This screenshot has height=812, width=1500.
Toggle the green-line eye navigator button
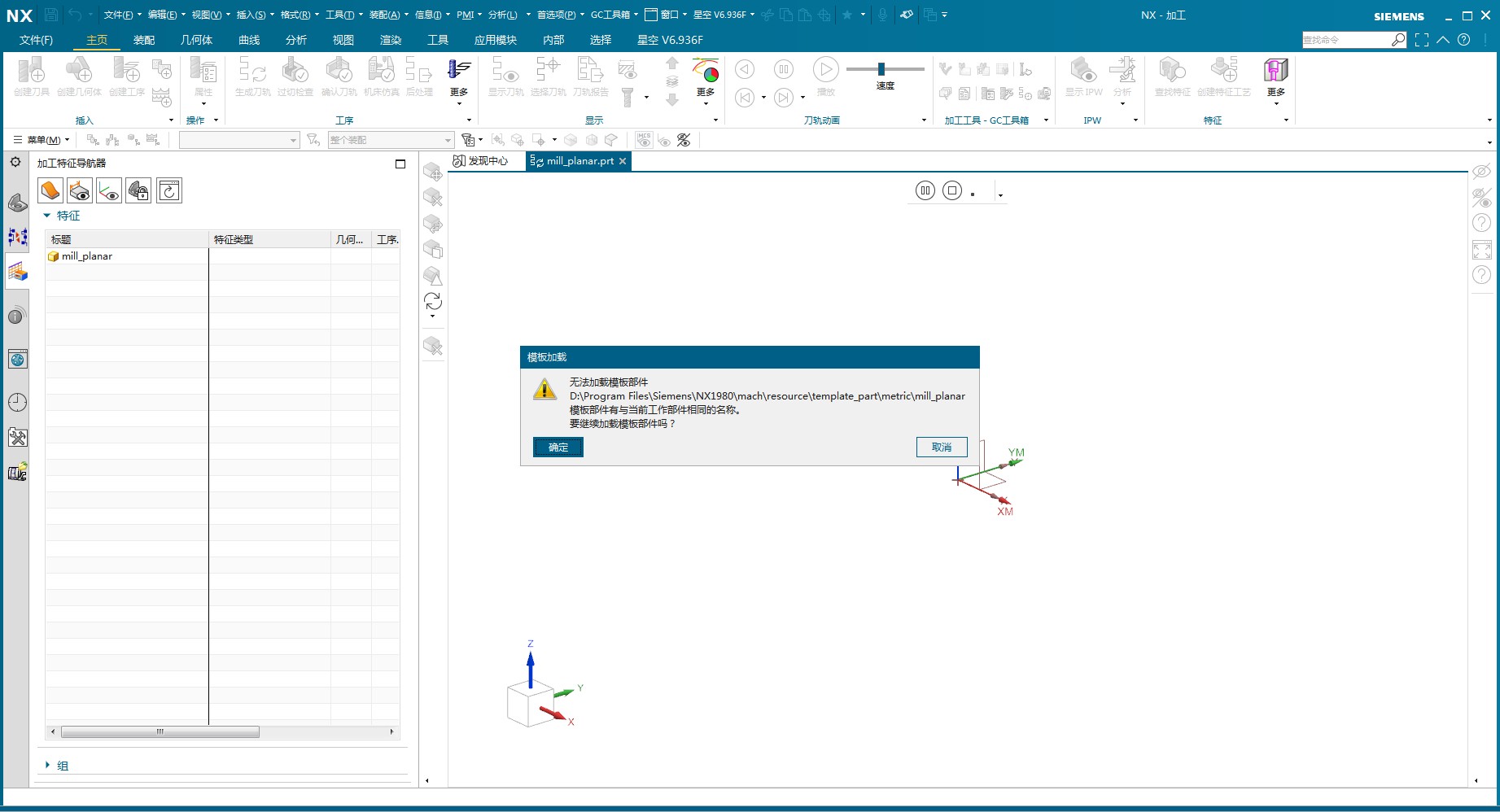(x=109, y=190)
